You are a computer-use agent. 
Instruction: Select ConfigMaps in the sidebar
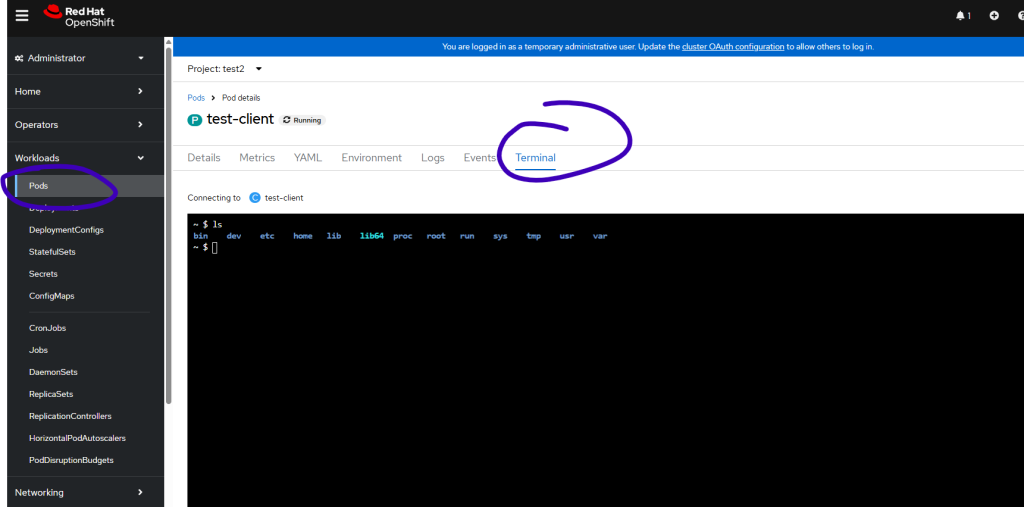(x=51, y=296)
